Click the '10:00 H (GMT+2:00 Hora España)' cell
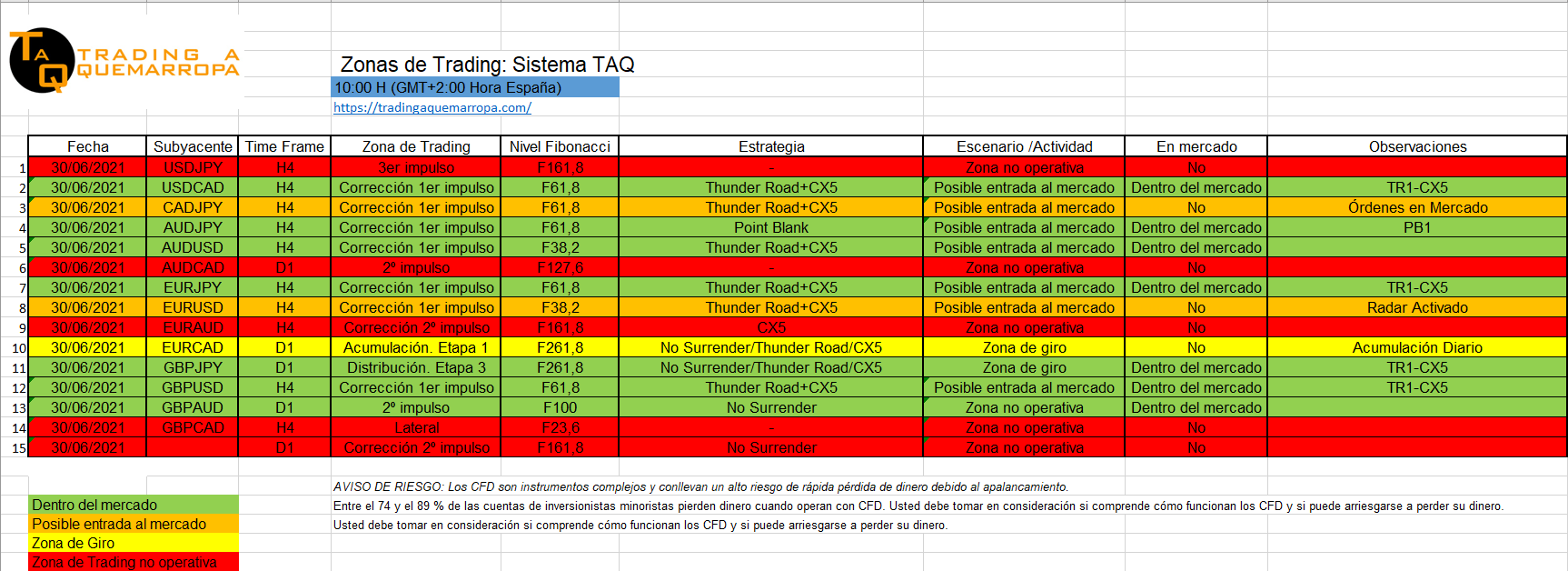Screen dimensions: 1568x571 click(x=474, y=87)
